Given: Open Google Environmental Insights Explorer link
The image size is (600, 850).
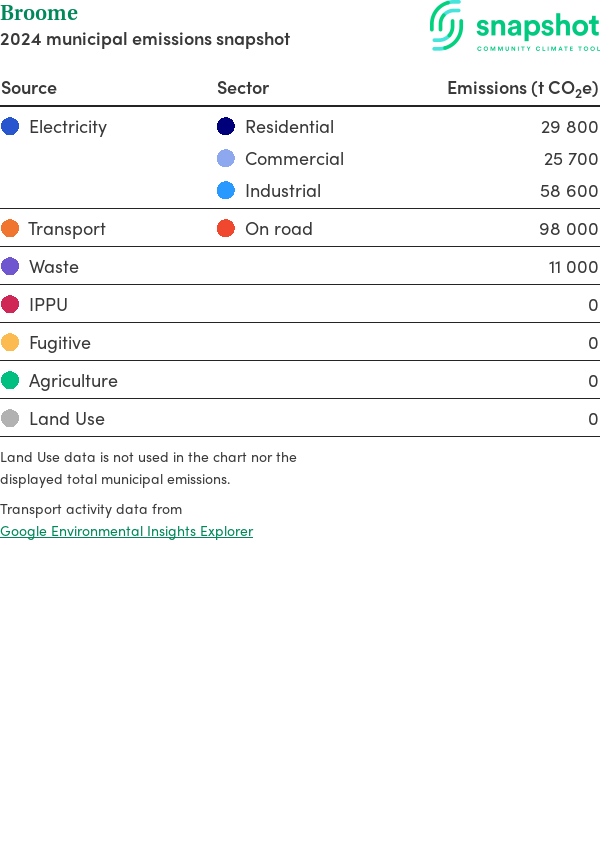Looking at the screenshot, I should point(127,531).
